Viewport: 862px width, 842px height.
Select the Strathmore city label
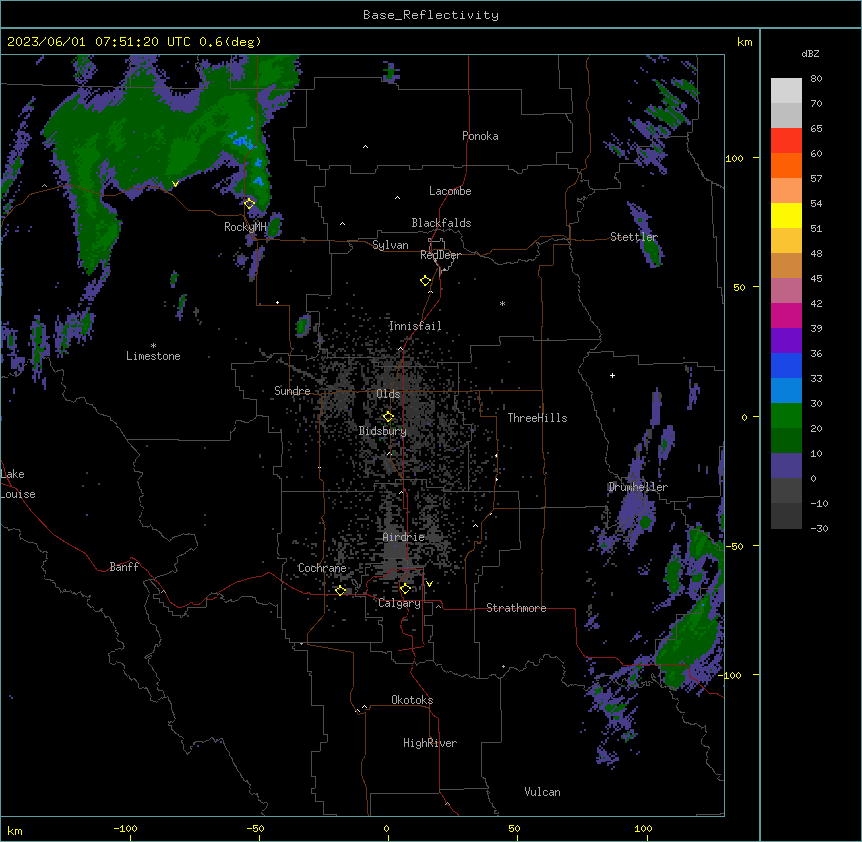pos(516,608)
